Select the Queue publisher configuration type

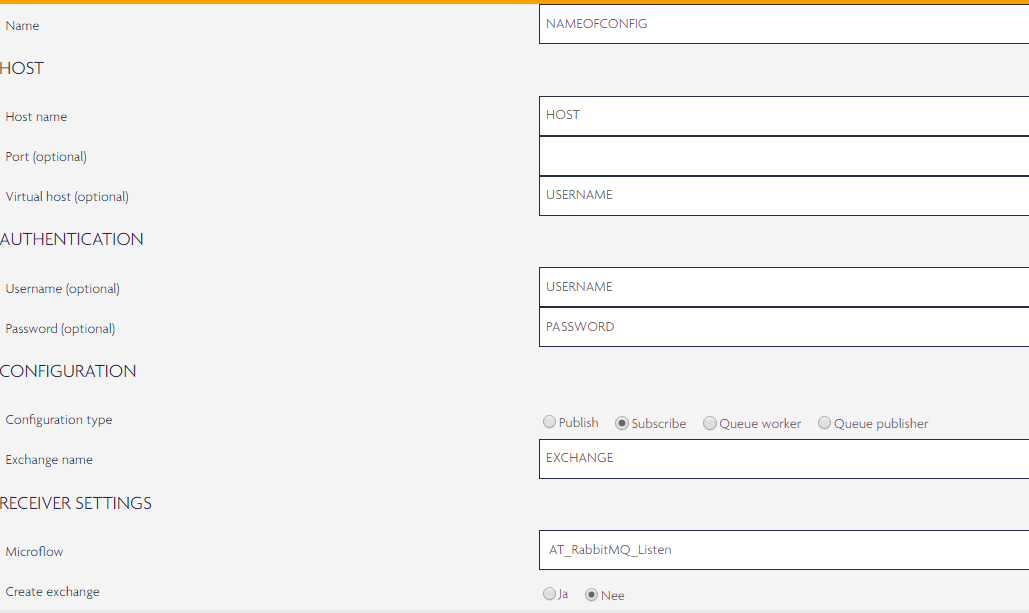point(824,423)
